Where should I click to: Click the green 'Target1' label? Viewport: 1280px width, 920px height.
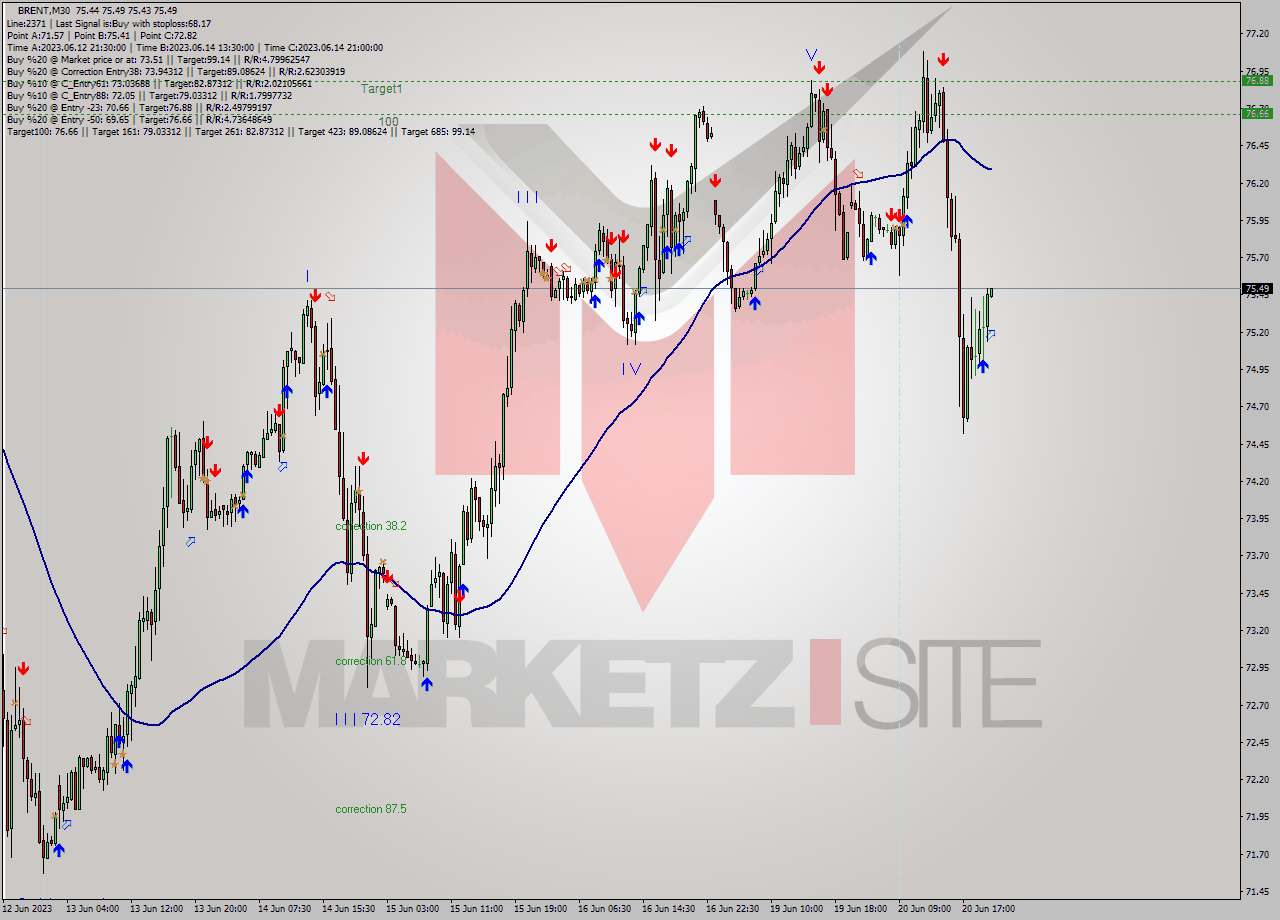(x=381, y=88)
